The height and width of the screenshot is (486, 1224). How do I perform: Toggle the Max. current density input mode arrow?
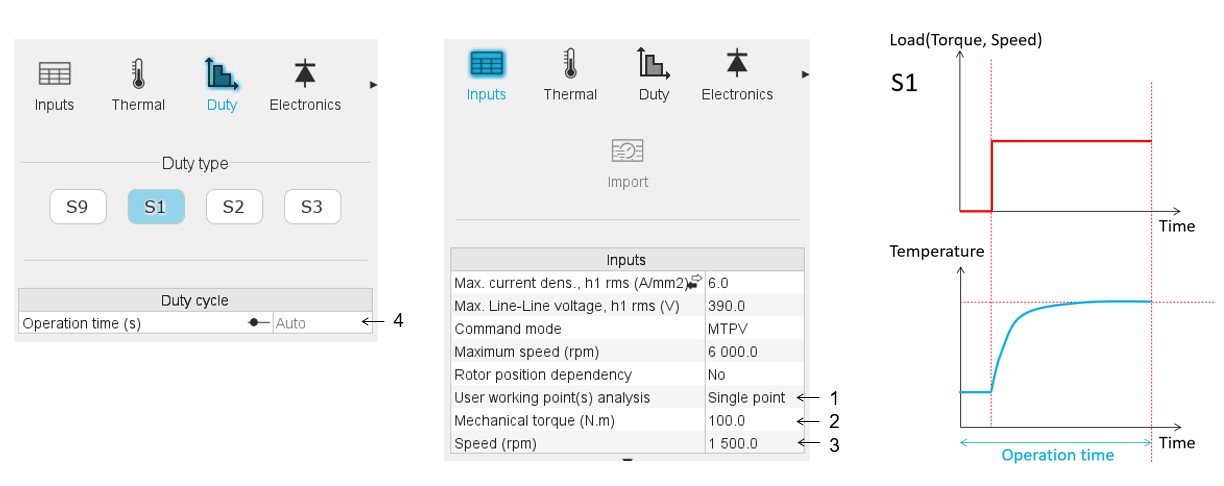694,283
